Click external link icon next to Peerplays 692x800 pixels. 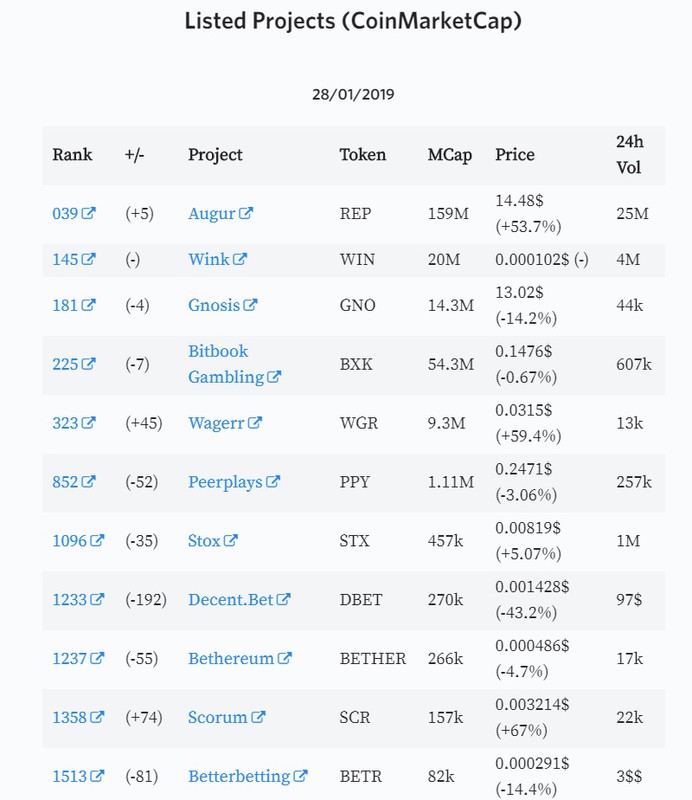coord(273,482)
